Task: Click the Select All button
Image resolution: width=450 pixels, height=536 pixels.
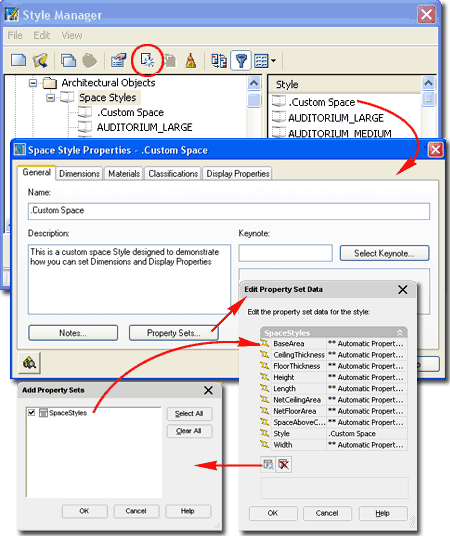Action: click(x=189, y=414)
